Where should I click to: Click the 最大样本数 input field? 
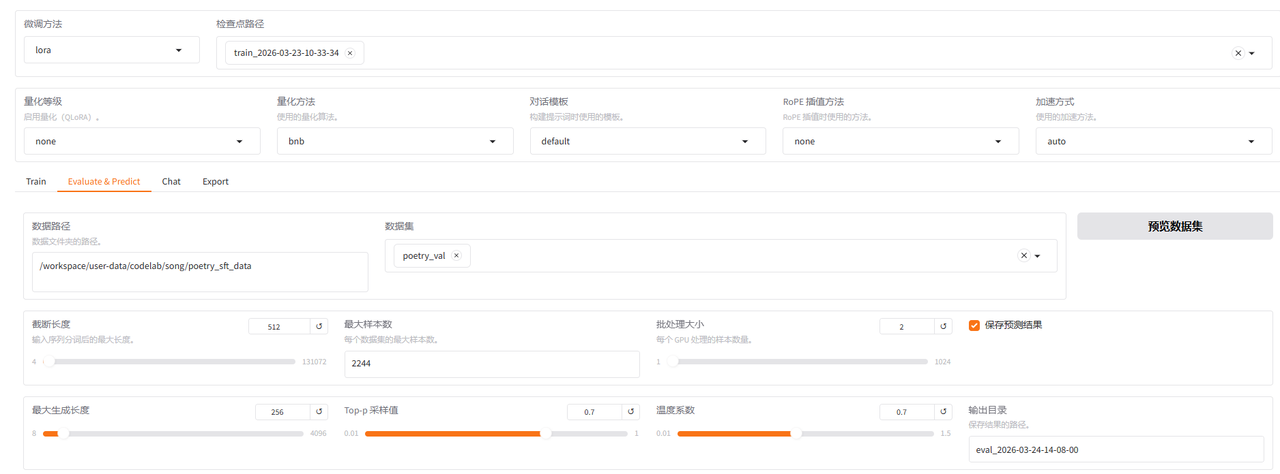click(491, 364)
